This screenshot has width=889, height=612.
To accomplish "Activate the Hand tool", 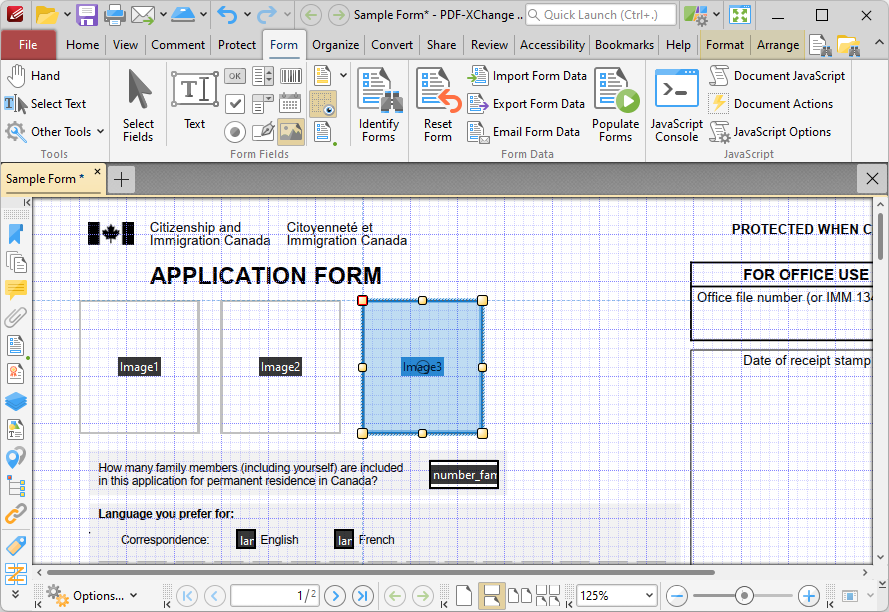I will (33, 75).
